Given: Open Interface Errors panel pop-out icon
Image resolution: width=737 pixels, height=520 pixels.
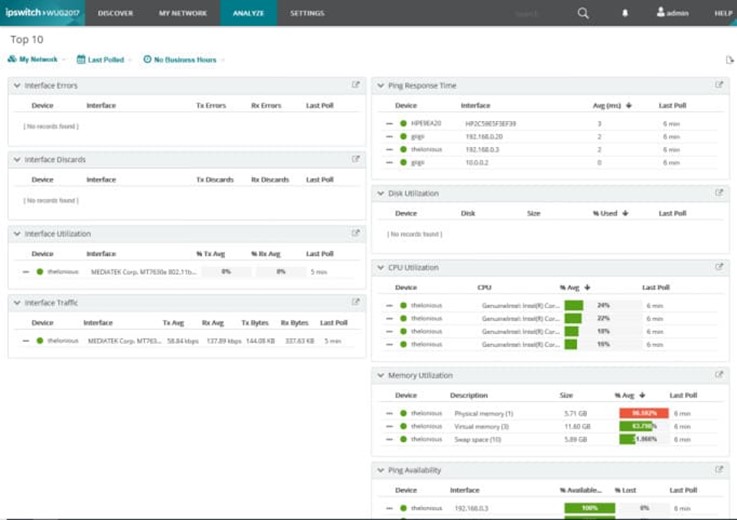Looking at the screenshot, I should click(x=356, y=85).
